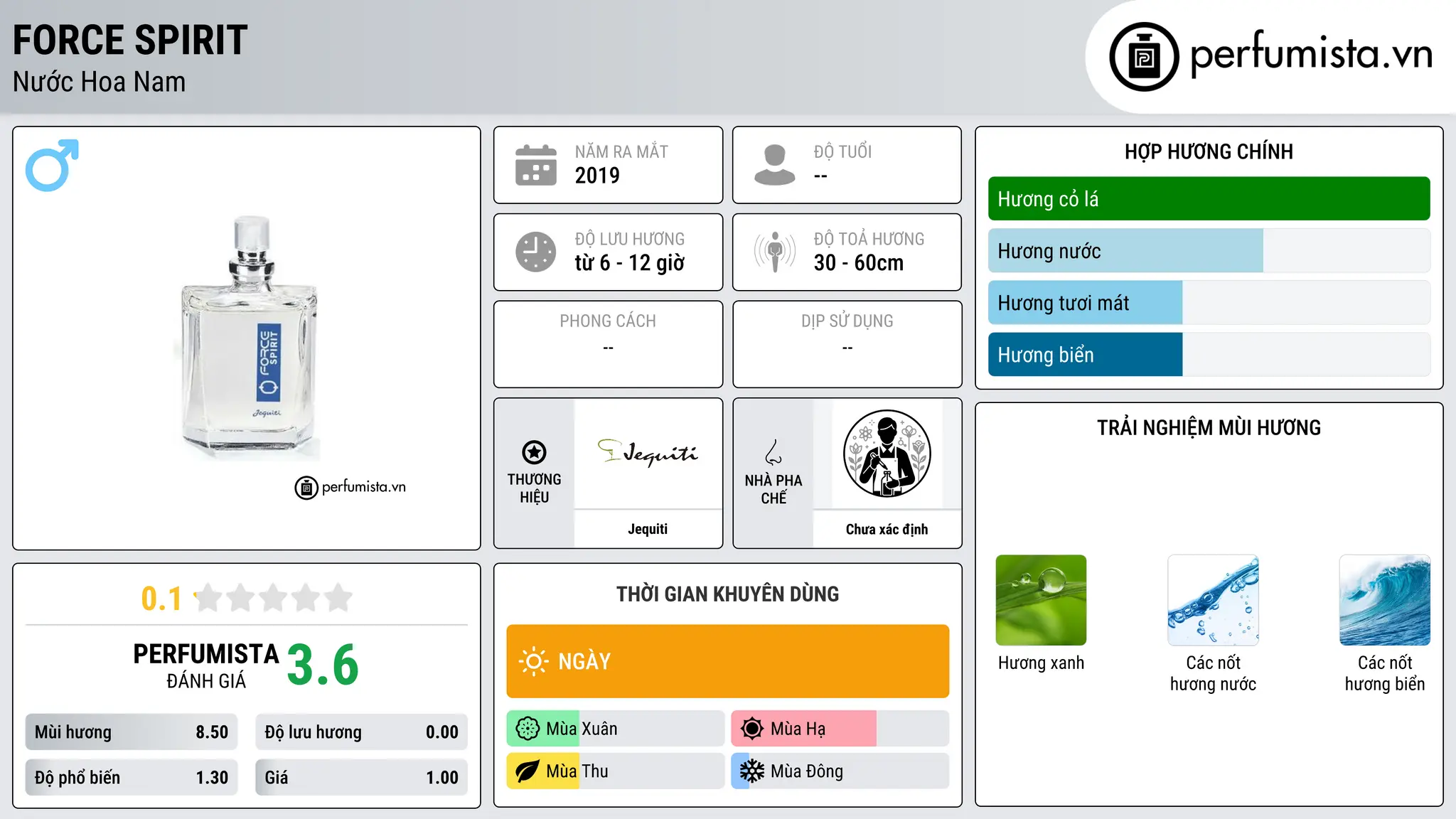Screen dimensions: 1456x819
Task: Click the sillage icon beside Độ toả hương
Action: (775, 252)
